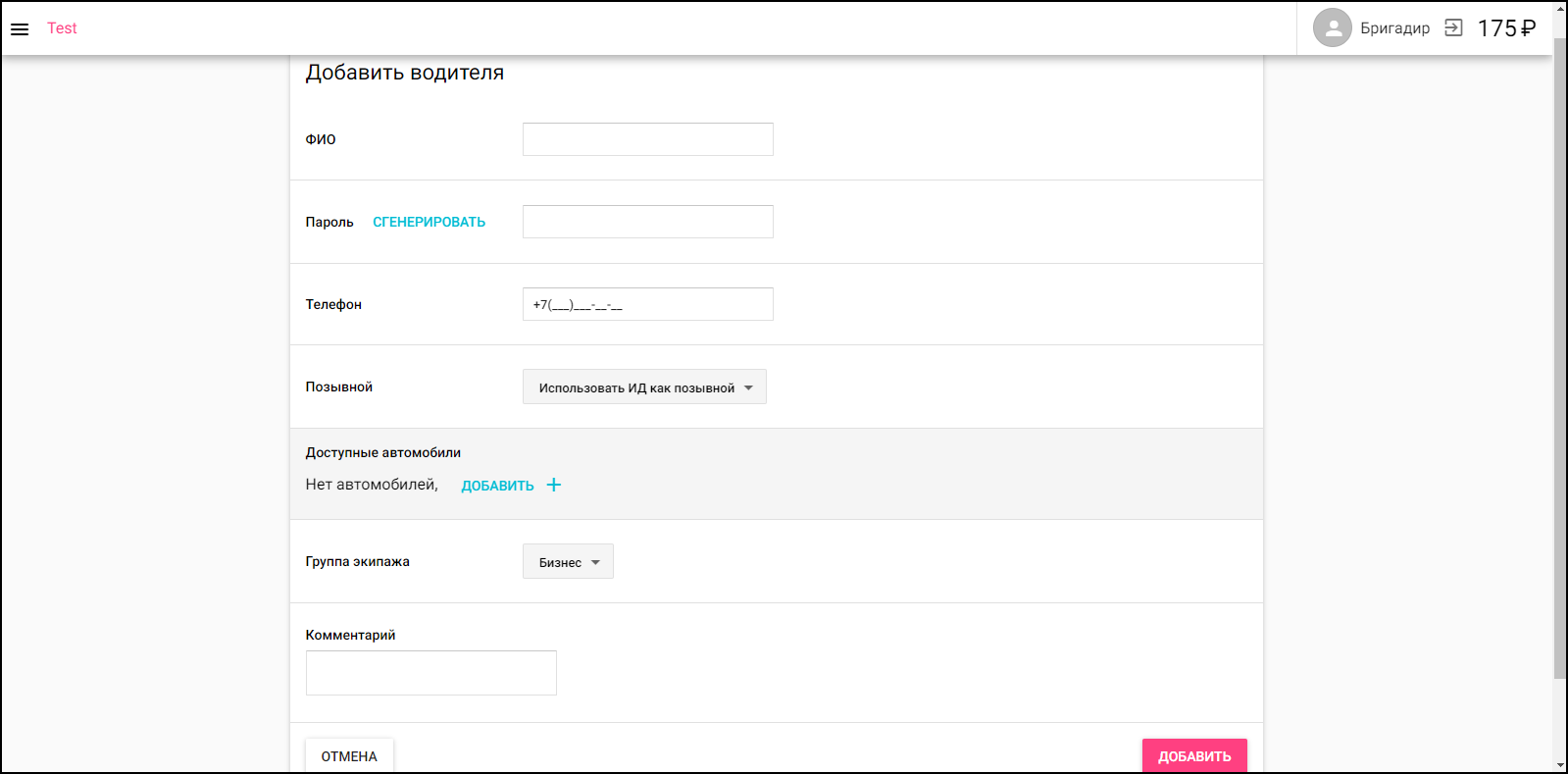Focus the Телефон input field
The width and height of the screenshot is (1568, 774).
point(647,304)
